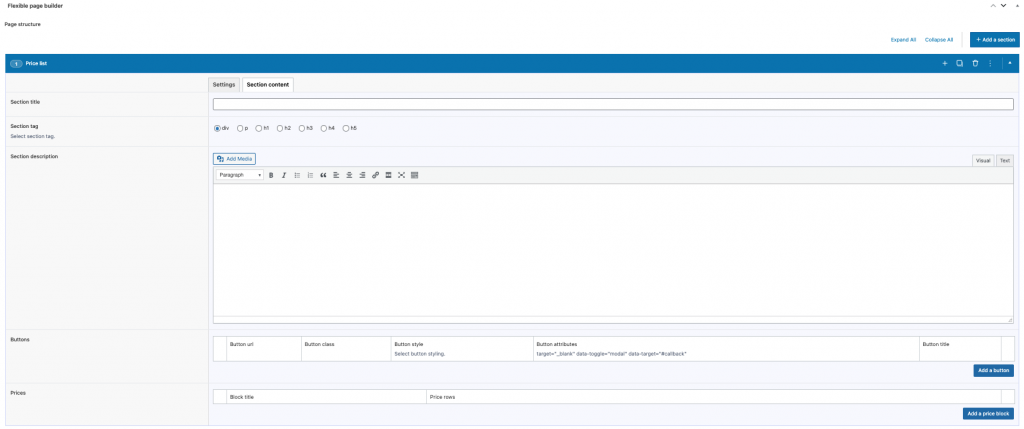The image size is (1024, 429).
Task: Click the Price rows column header
Action: pyautogui.click(x=442, y=396)
